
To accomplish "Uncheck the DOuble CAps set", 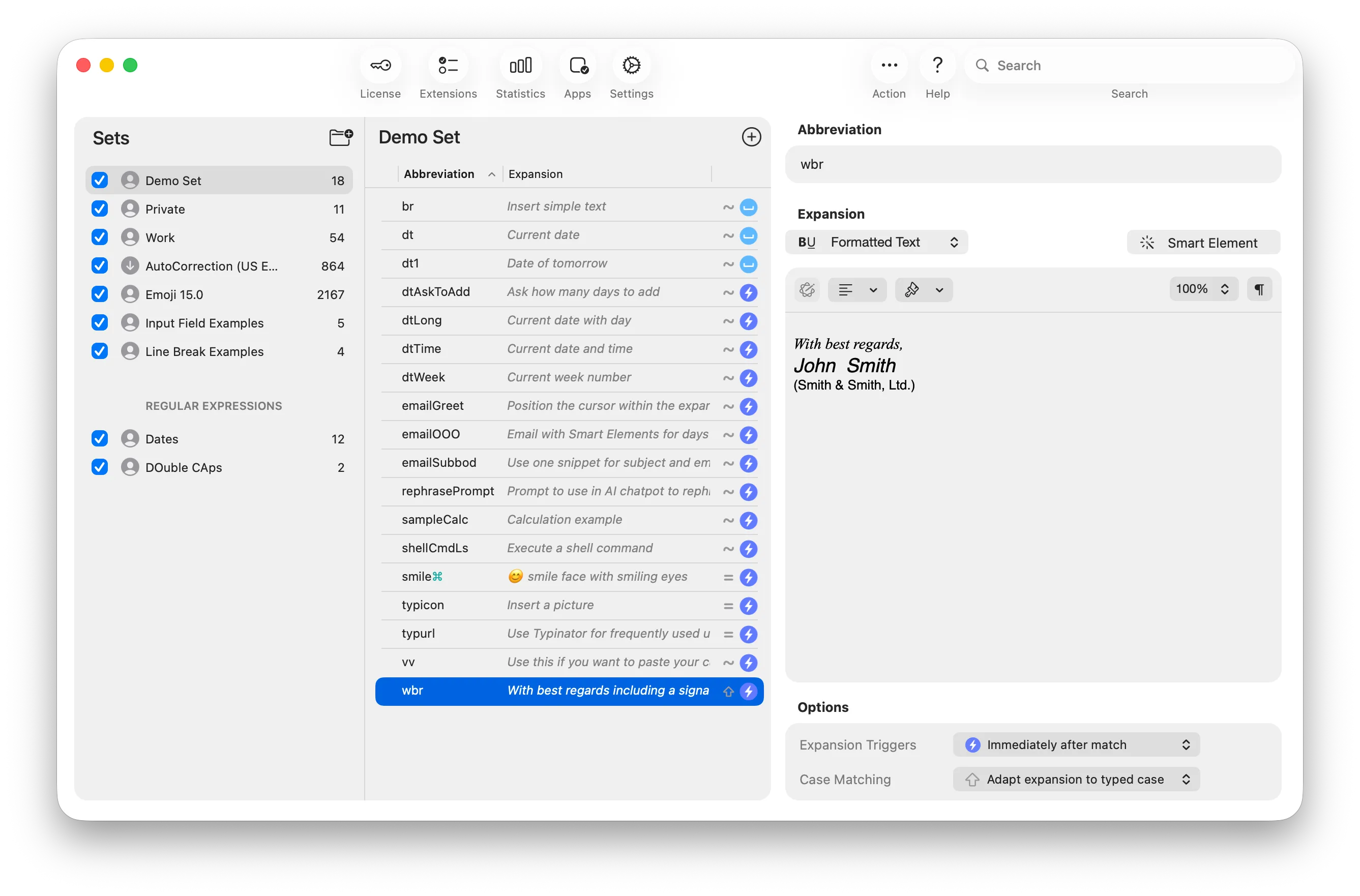I will point(99,467).
